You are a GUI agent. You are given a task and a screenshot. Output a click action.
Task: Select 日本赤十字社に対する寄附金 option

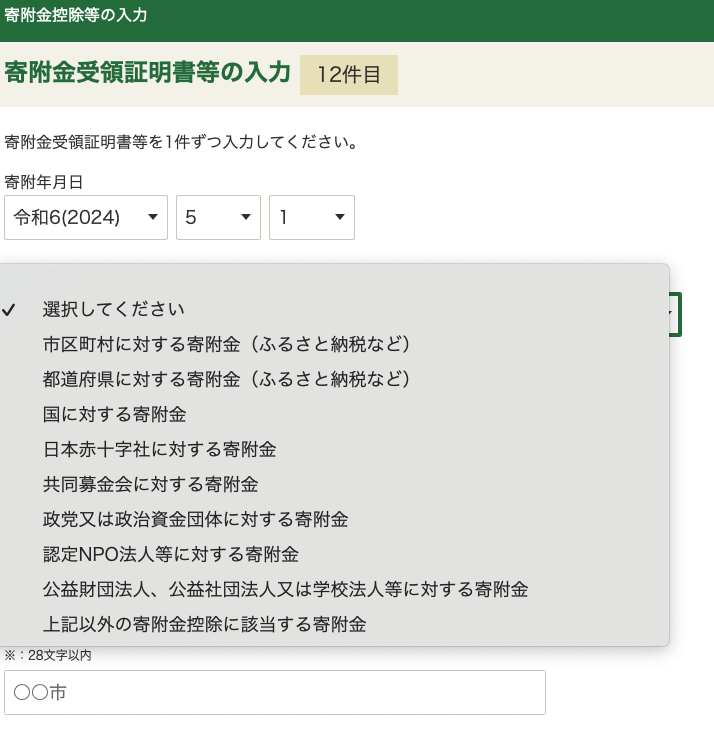coord(159,450)
